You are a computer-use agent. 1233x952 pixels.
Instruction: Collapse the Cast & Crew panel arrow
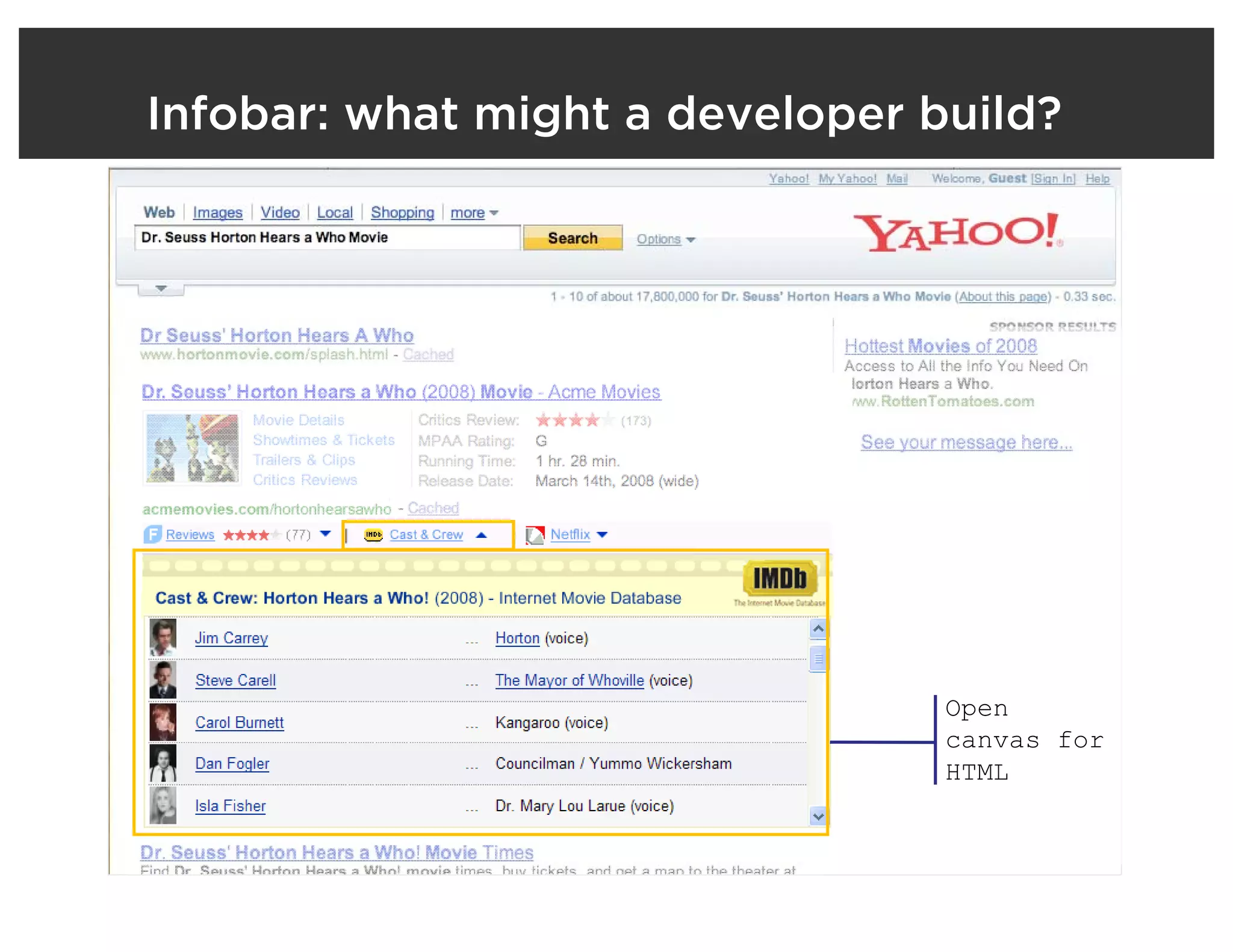click(481, 534)
